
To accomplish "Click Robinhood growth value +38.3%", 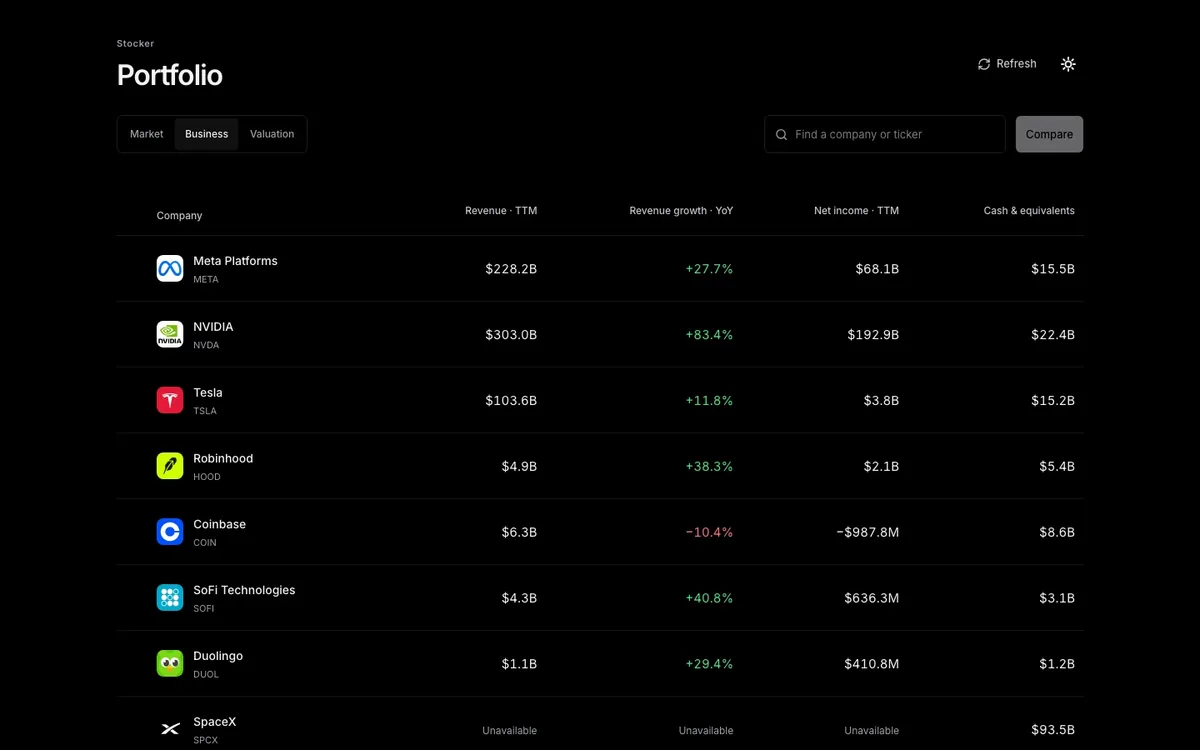I will pyautogui.click(x=709, y=467).
